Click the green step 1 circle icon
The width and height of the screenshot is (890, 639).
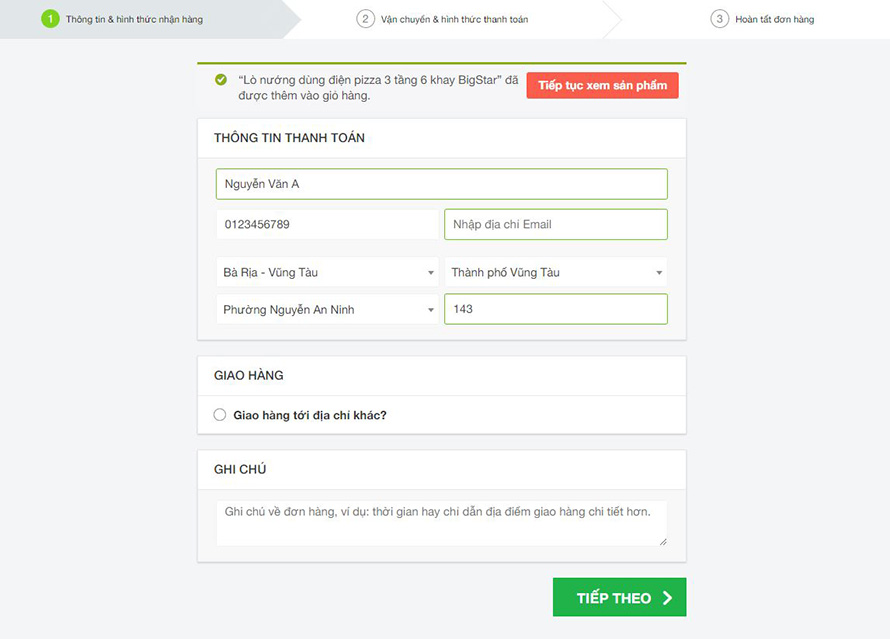(50, 19)
